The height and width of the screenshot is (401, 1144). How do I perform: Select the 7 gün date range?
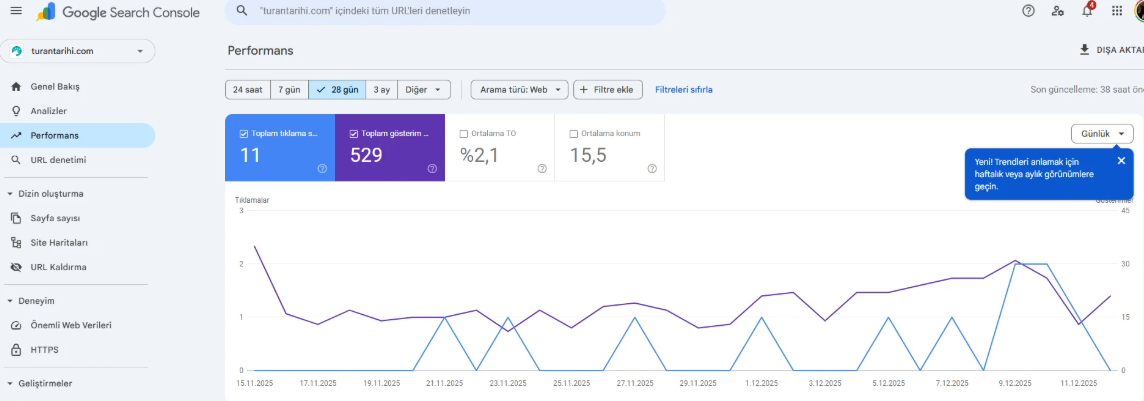[x=290, y=90]
